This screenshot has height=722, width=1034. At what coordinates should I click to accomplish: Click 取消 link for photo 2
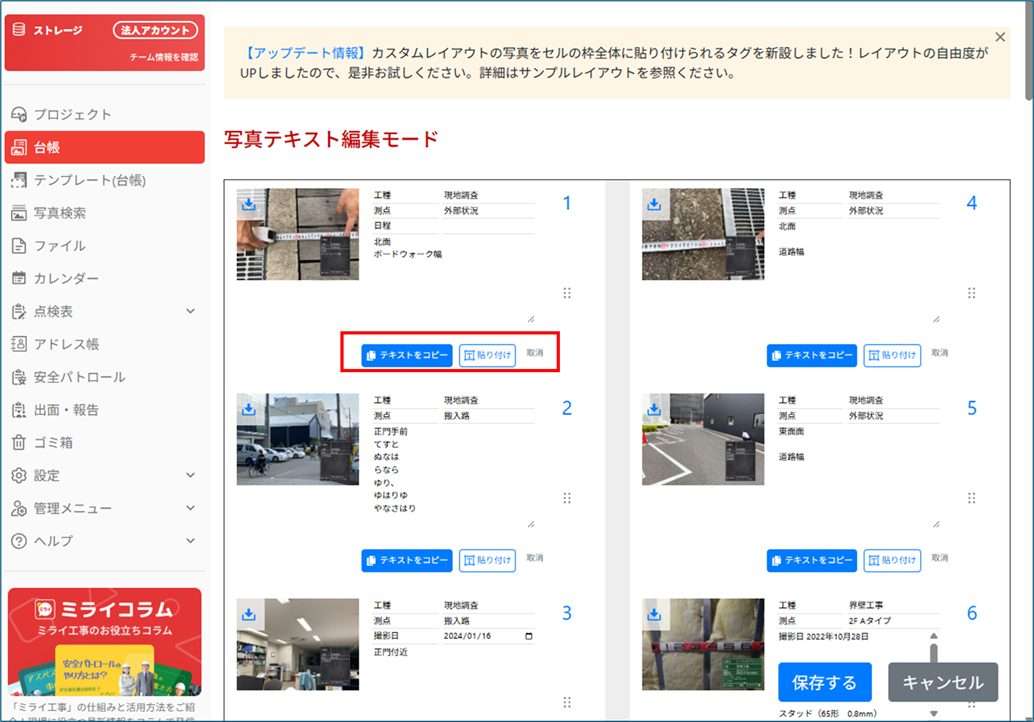point(535,558)
